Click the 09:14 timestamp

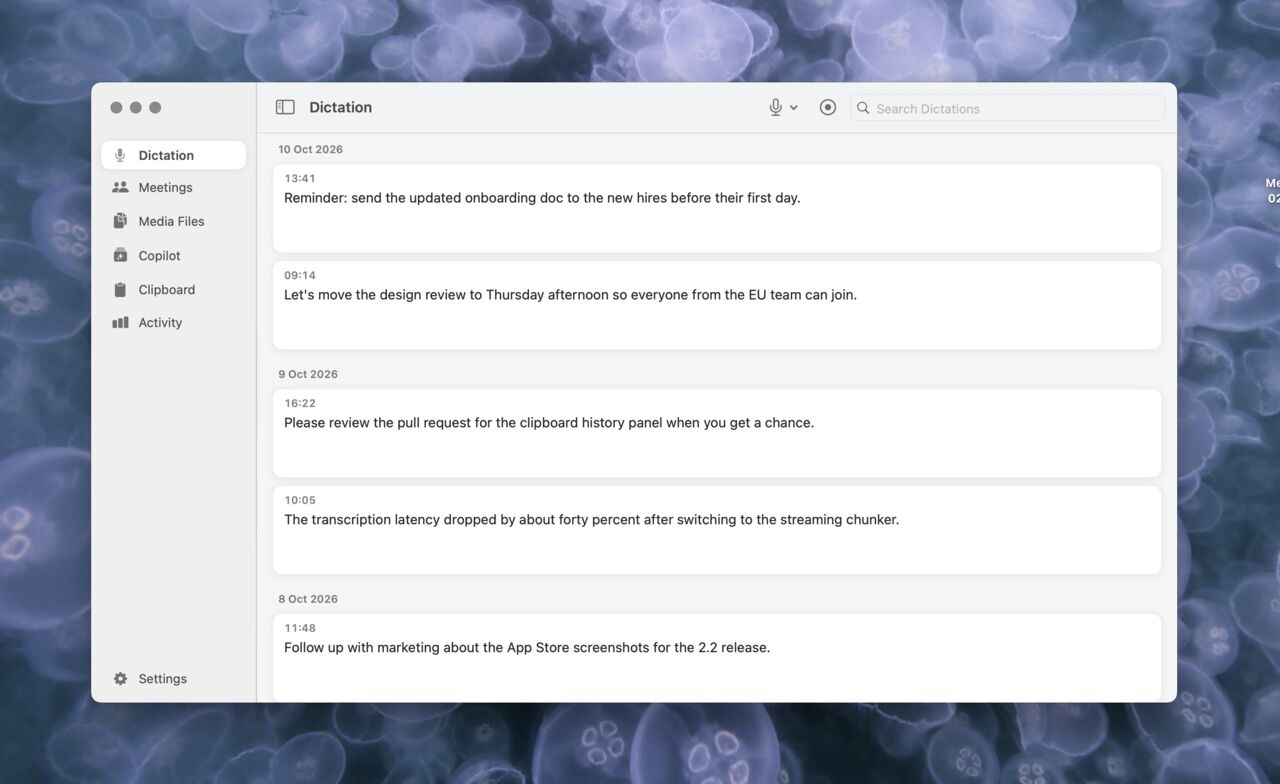pyautogui.click(x=300, y=275)
